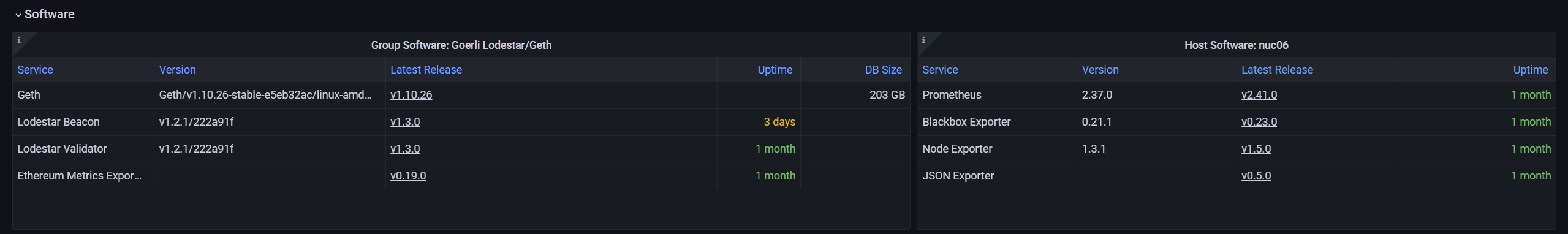
Task: Open JSON Exporter v0.5.0 release link
Action: tap(1256, 176)
